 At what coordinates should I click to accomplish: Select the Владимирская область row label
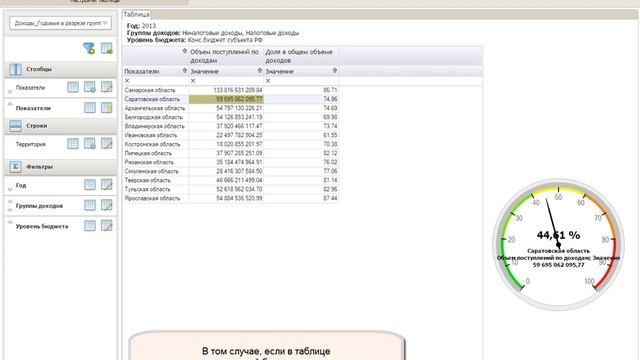tap(154, 126)
